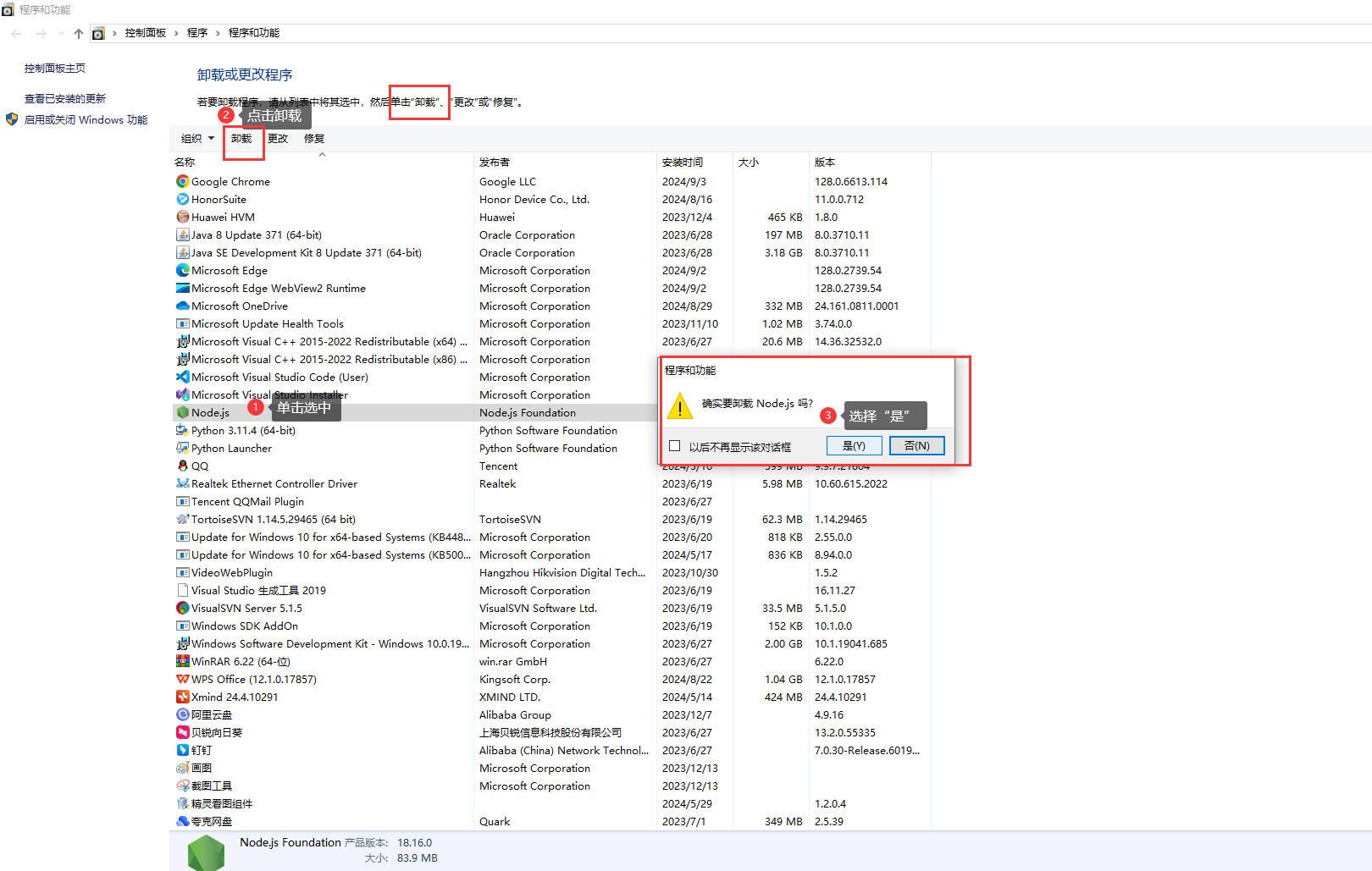Select the Tencent QQMail Plugin row
Image resolution: width=1372 pixels, height=871 pixels.
[550, 501]
